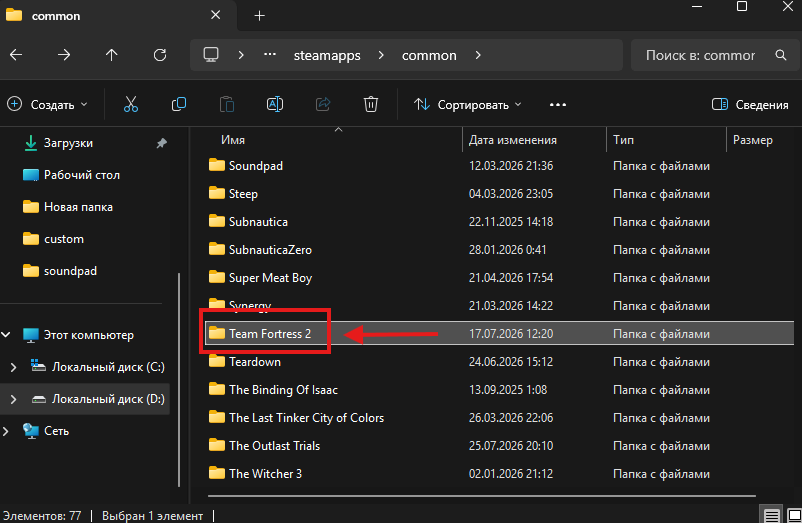This screenshot has height=523, width=802.
Task: Click the chevron after common
Action: pyautogui.click(x=478, y=55)
